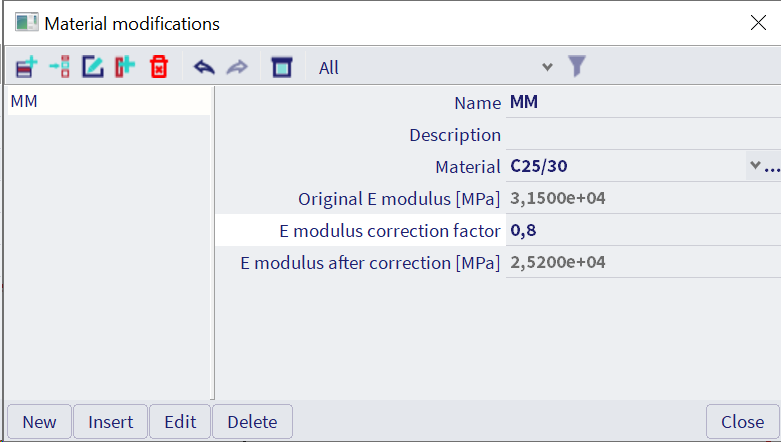The width and height of the screenshot is (781, 442).
Task: Expand the Material C25/30 dropdown arrow
Action: (753, 166)
